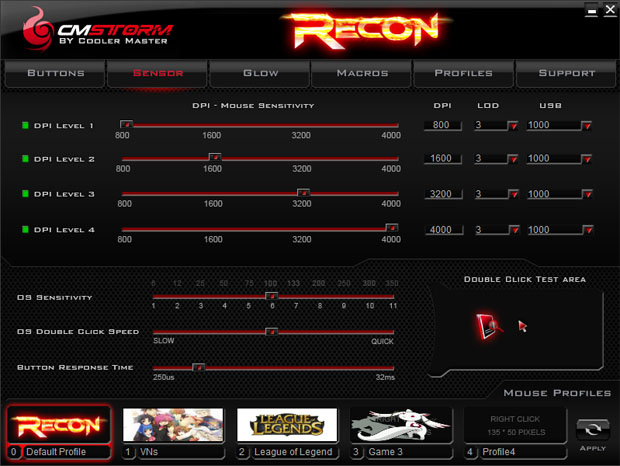
Task: Click the DPI value field showing 1600
Action: [442, 159]
